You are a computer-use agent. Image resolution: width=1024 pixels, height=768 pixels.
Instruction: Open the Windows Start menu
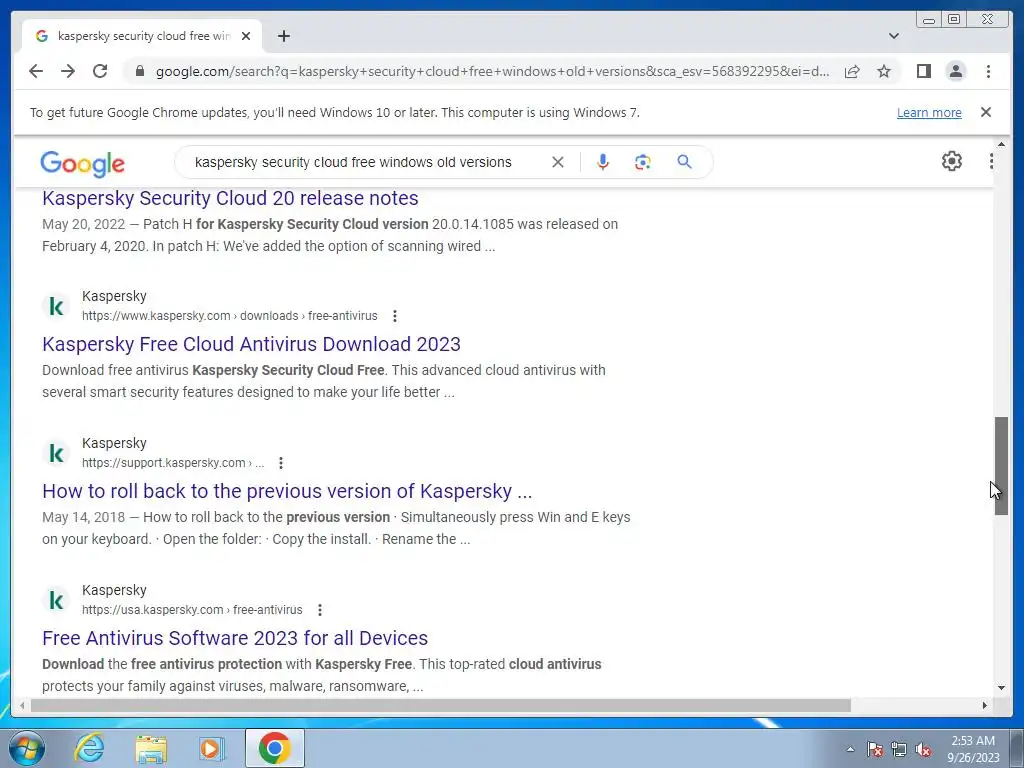point(26,748)
